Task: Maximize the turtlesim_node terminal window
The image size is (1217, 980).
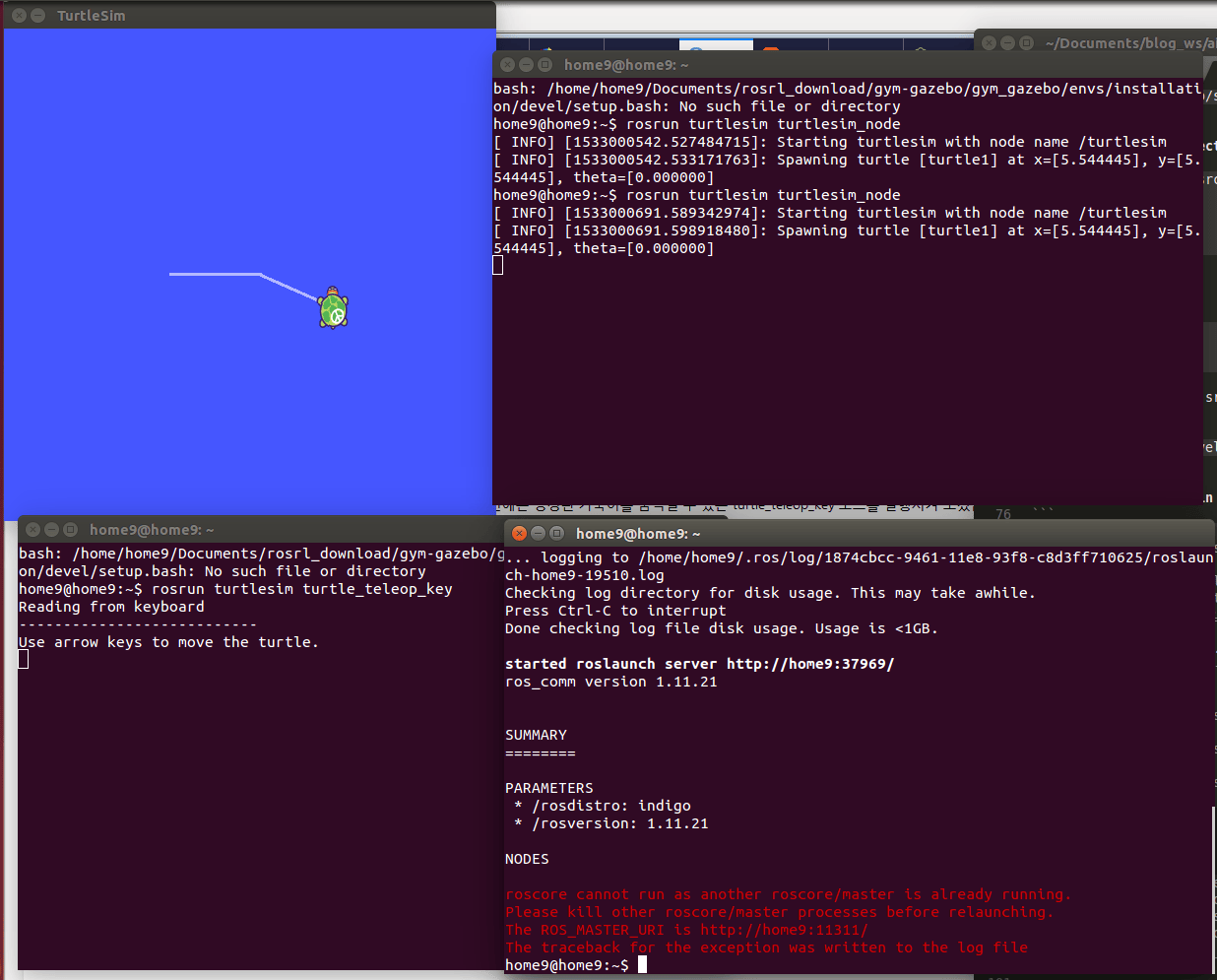Action: (x=544, y=65)
